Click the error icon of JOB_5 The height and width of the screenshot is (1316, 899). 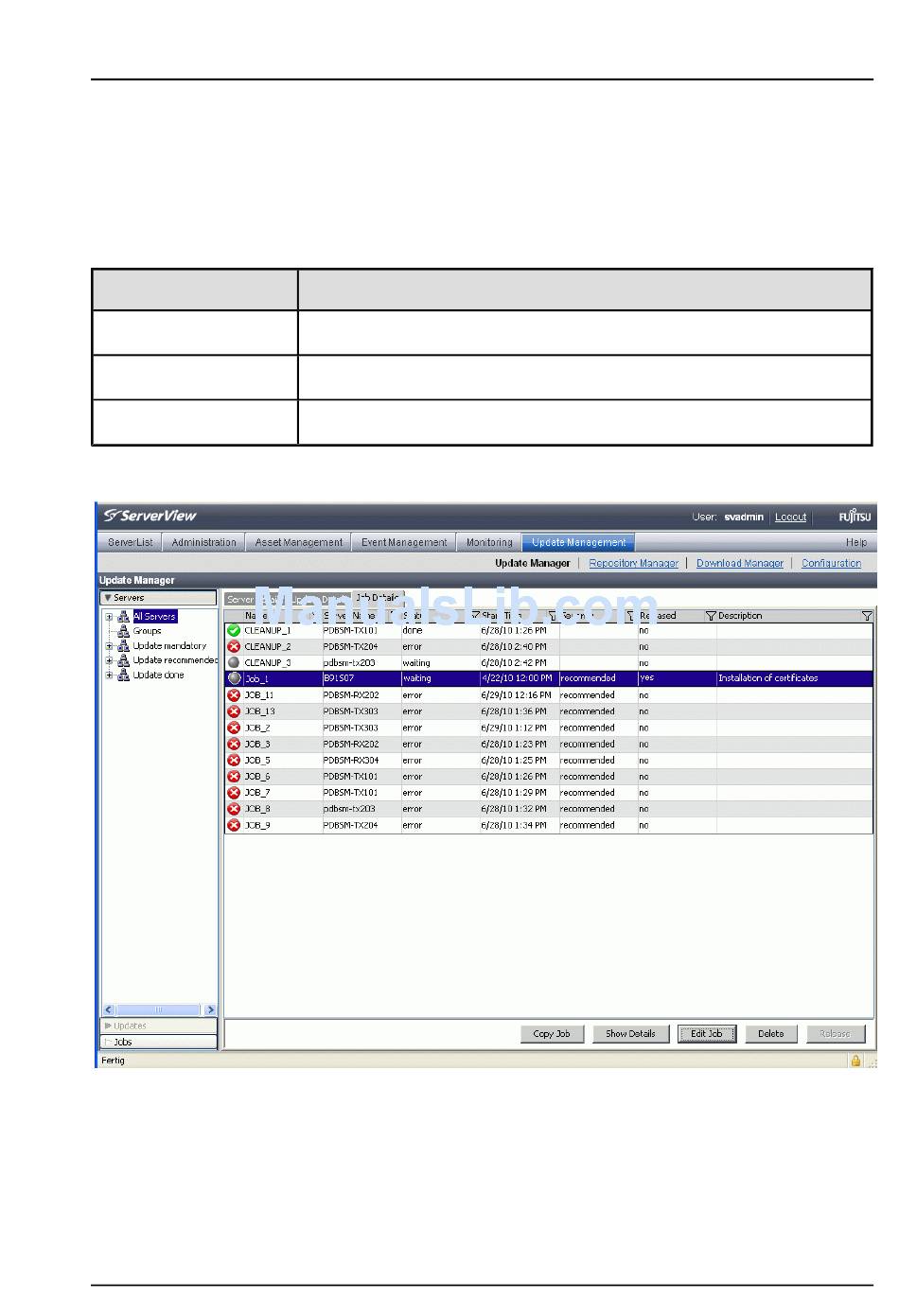pos(234,760)
